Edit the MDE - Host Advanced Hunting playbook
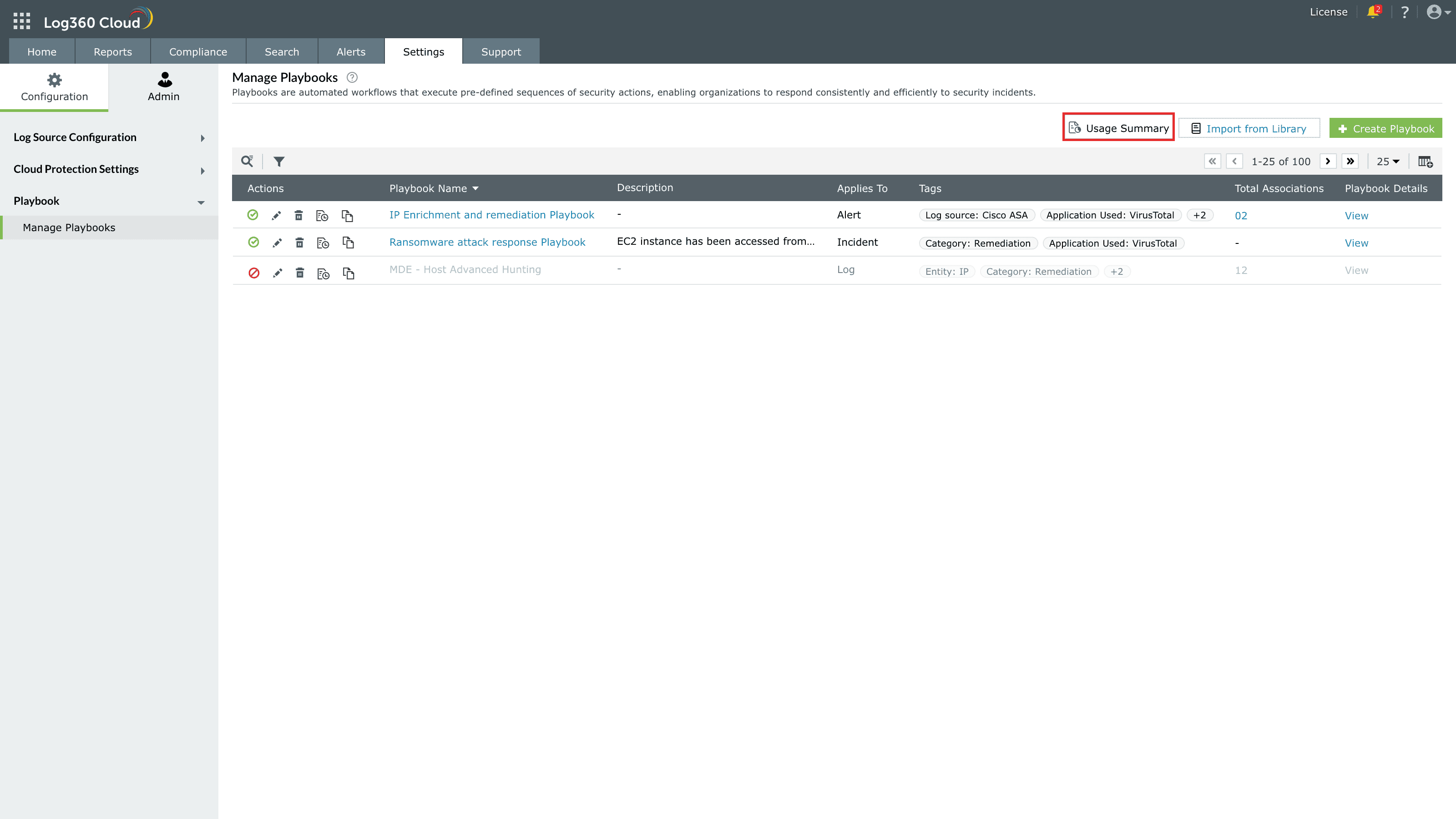The image size is (1456, 819). click(x=277, y=273)
